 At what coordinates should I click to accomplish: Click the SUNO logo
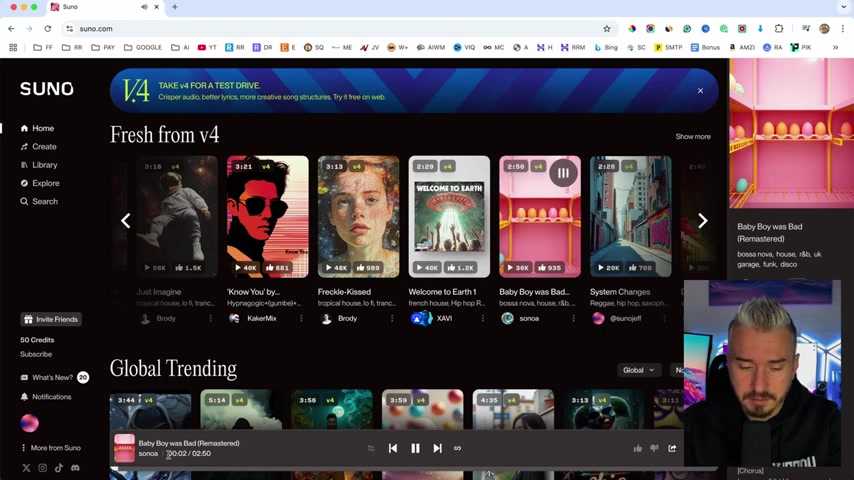(47, 89)
